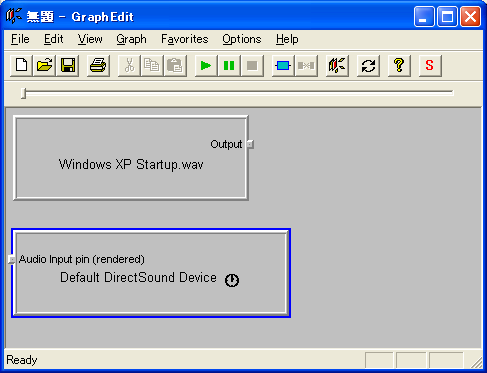Copy selection with the Copy icon
The image size is (487, 373).
(152, 66)
